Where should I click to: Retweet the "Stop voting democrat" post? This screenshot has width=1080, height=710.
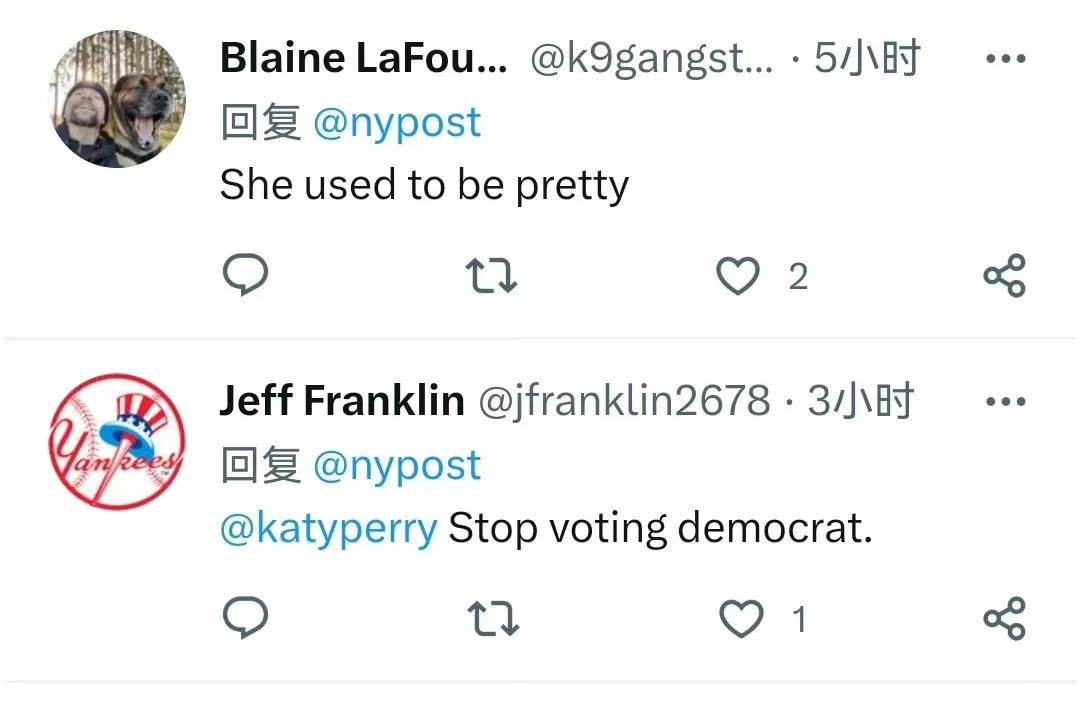(493, 618)
